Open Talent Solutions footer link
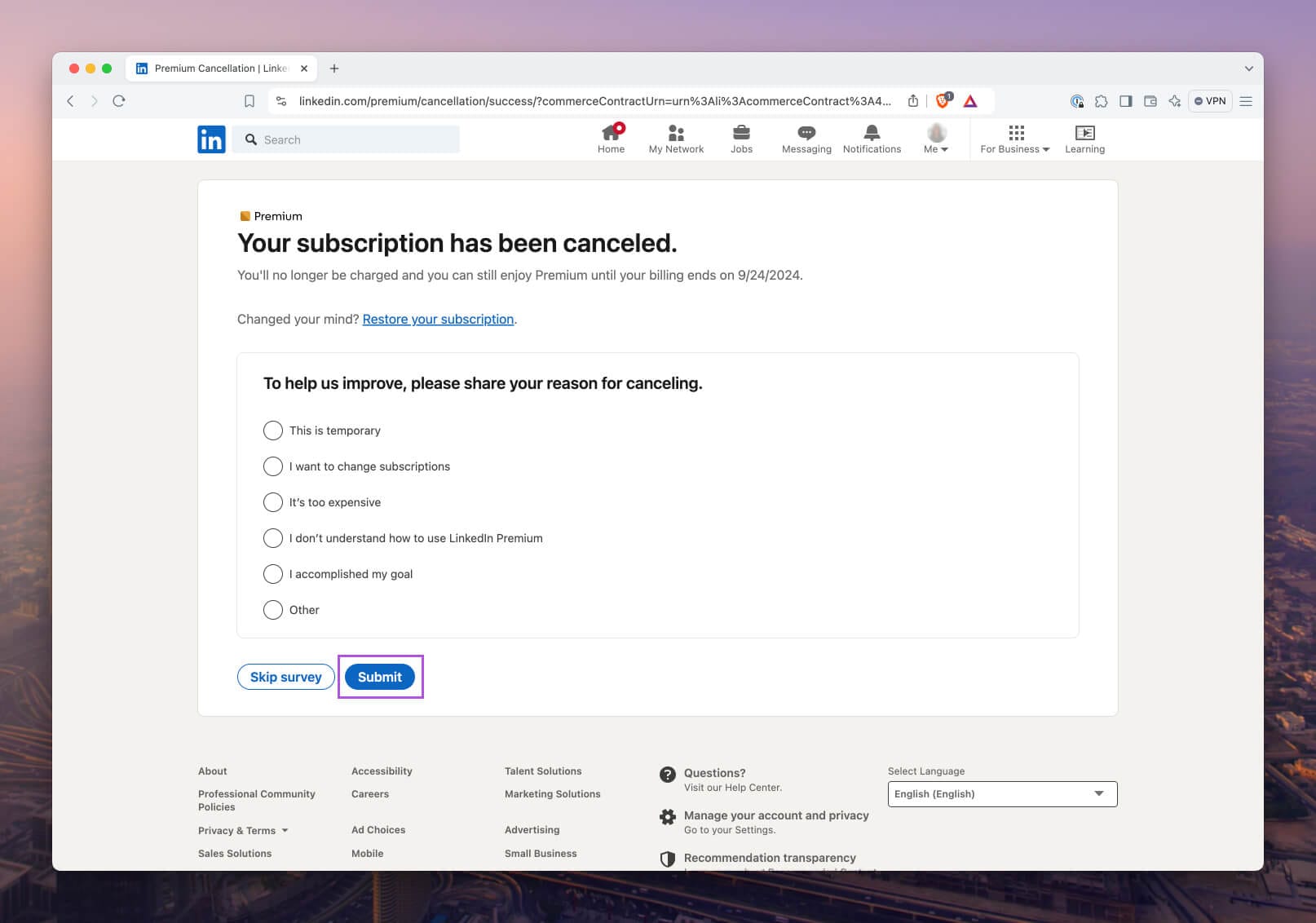The height and width of the screenshot is (923, 1316). [x=543, y=771]
